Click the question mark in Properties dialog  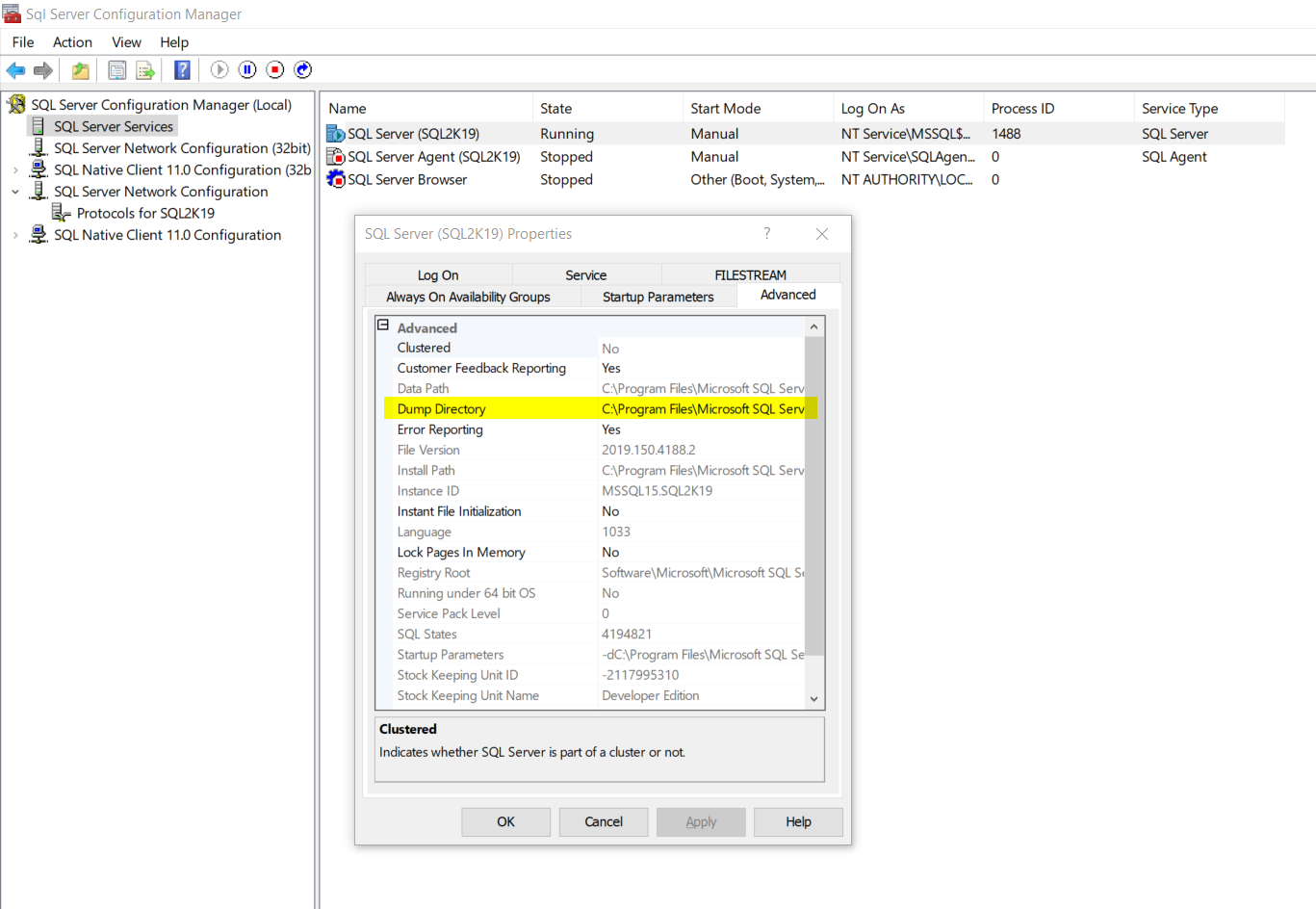coord(767,233)
